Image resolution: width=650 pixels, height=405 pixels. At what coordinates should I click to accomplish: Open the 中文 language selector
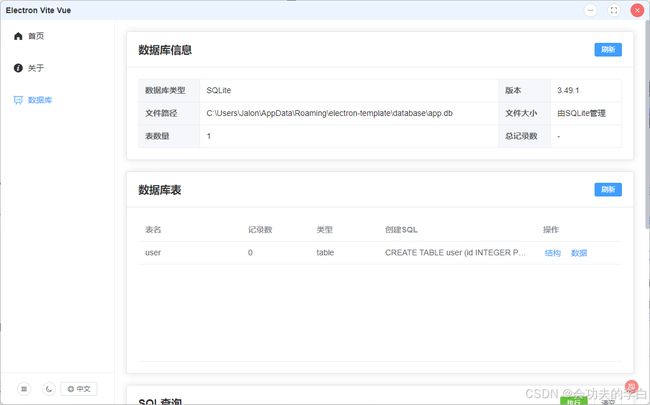click(79, 389)
